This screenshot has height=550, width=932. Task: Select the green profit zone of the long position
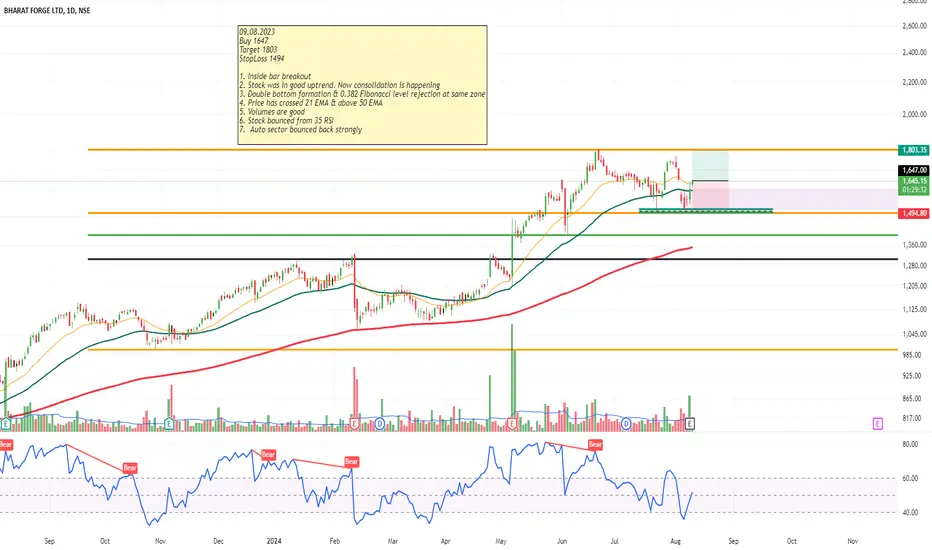(710, 166)
